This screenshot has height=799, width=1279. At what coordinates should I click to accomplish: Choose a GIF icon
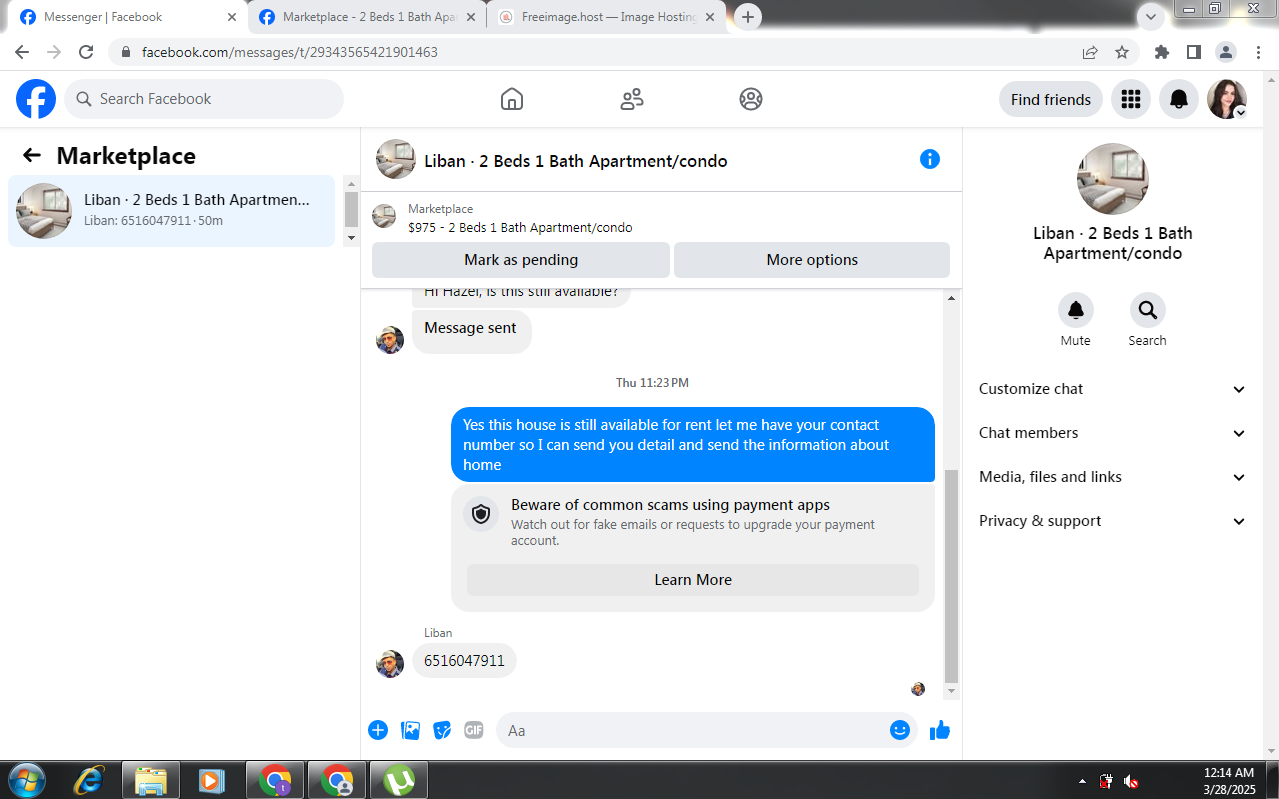[x=474, y=730]
